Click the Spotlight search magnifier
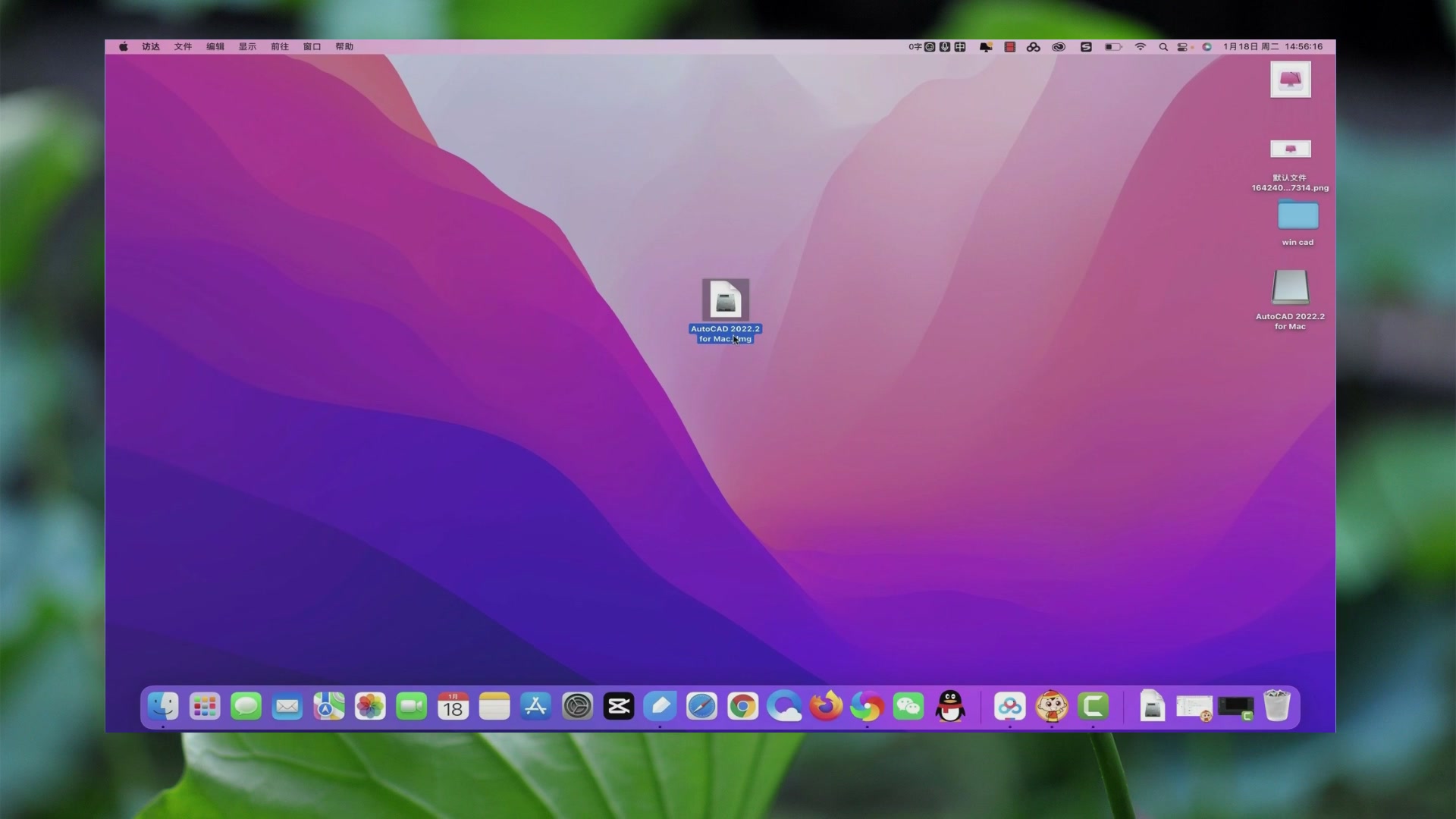The height and width of the screenshot is (819, 1456). 1163,47
